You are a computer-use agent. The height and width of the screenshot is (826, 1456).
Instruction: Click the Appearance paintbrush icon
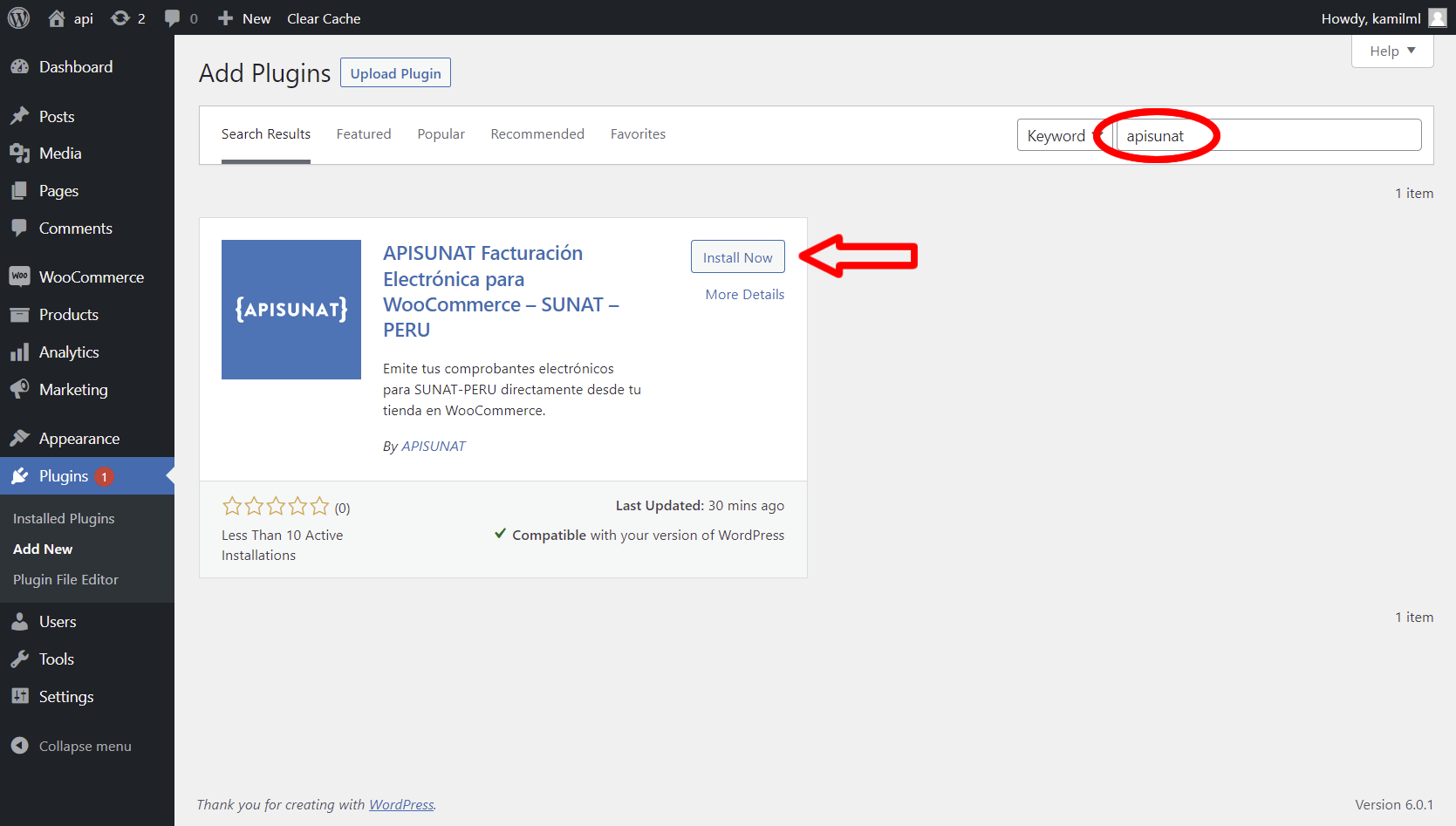(19, 439)
